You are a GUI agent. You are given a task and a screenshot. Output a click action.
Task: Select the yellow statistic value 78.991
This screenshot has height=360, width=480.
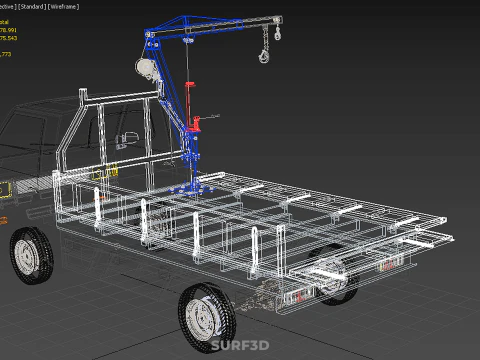pos(8,30)
